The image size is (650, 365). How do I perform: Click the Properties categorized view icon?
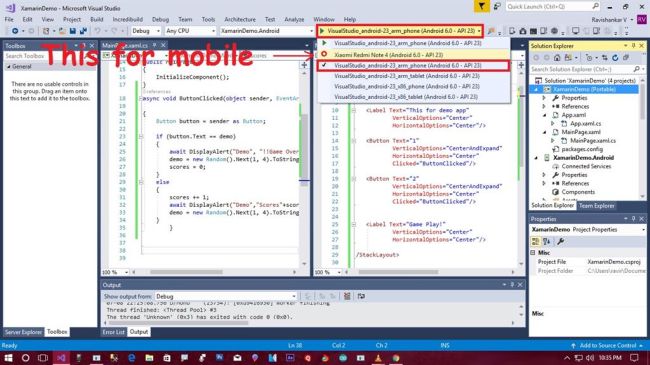(x=536, y=241)
